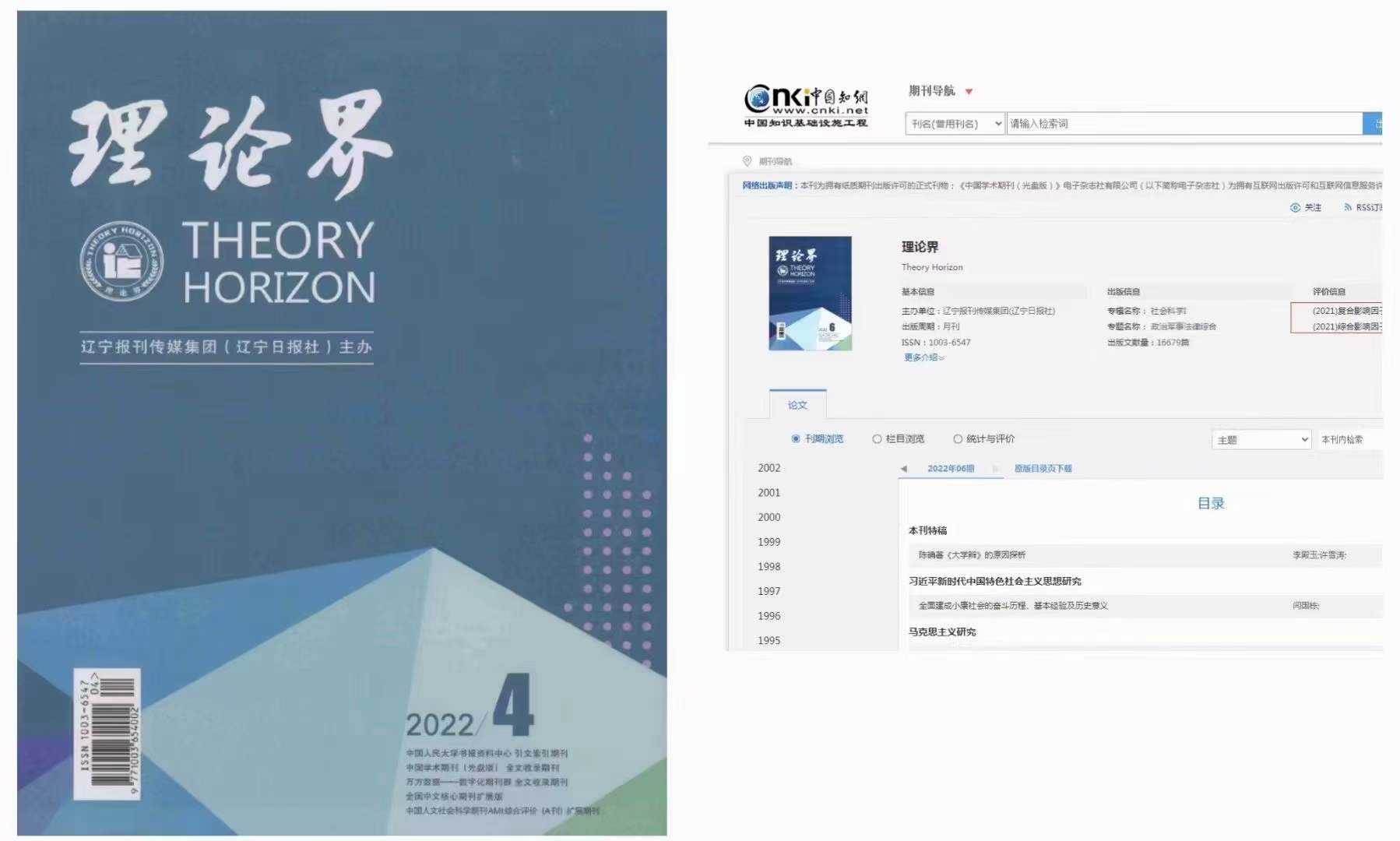Click the 原版目录页下载 link

[x=1043, y=469]
